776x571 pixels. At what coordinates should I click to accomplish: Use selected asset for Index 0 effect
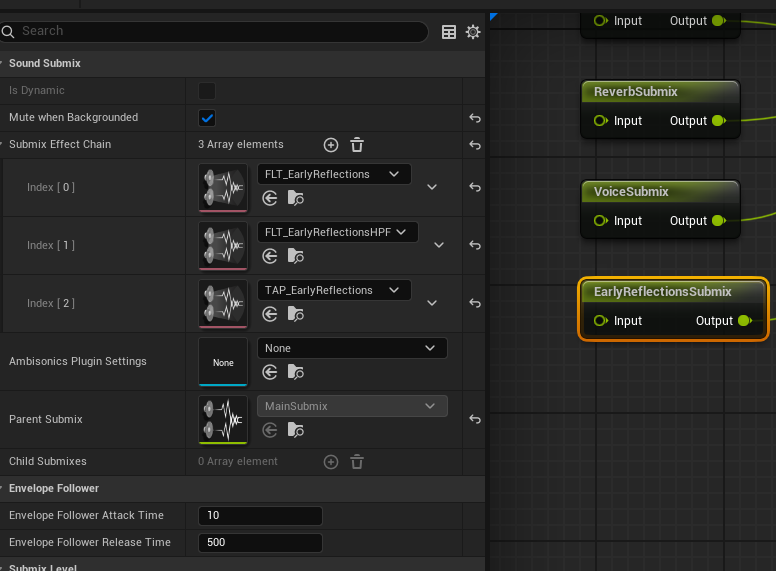point(270,198)
